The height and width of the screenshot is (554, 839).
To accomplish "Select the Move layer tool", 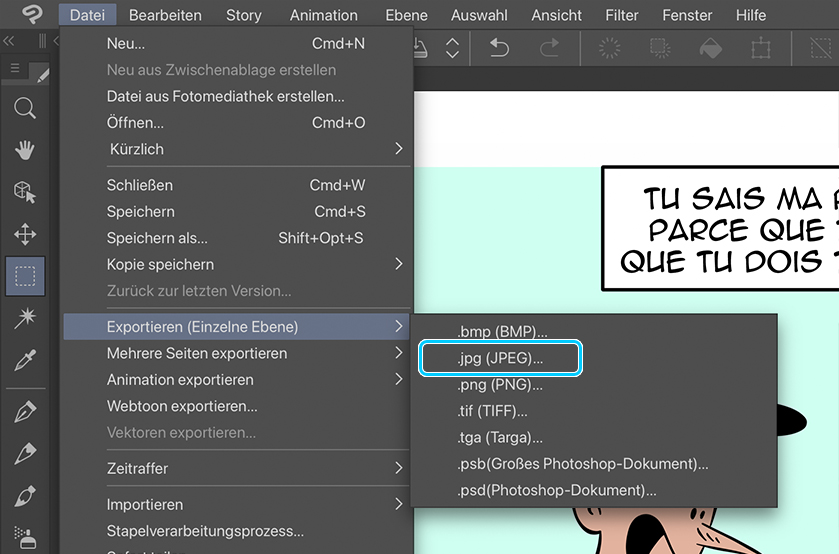I will click(25, 234).
